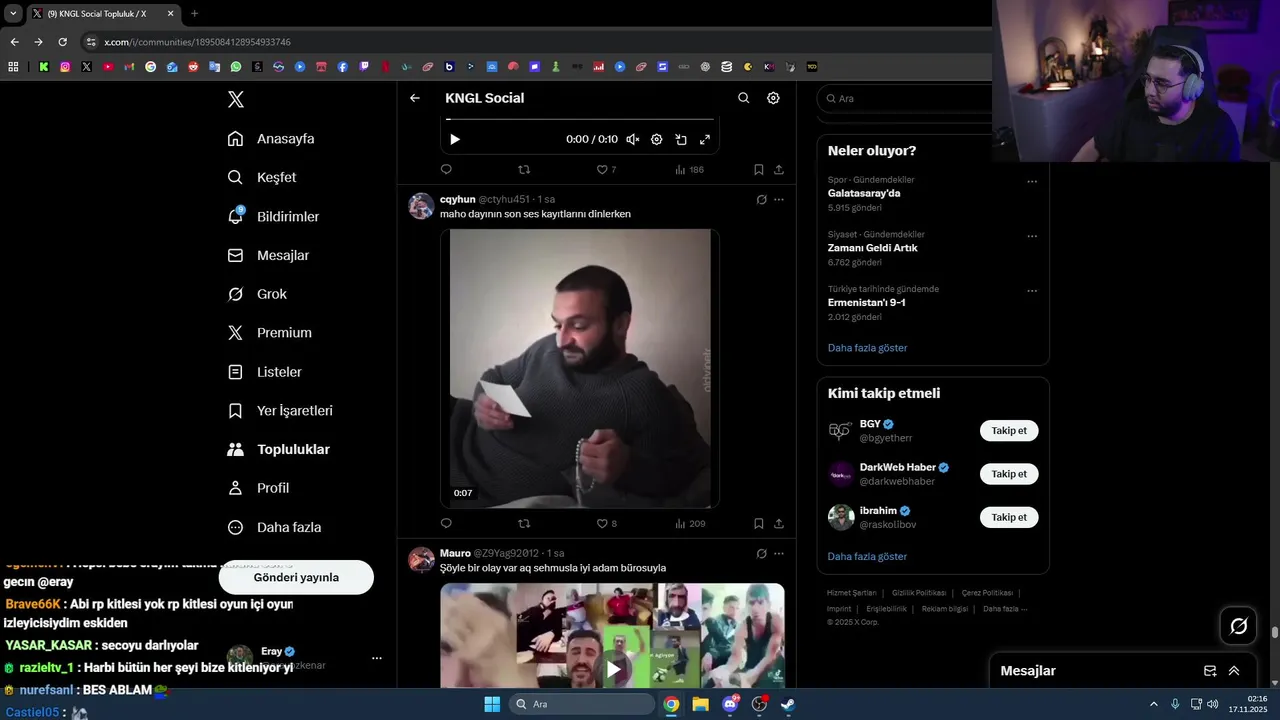Open more options for Zamanı Geldi Artık
Viewport: 1280px width, 720px height.
point(1032,237)
